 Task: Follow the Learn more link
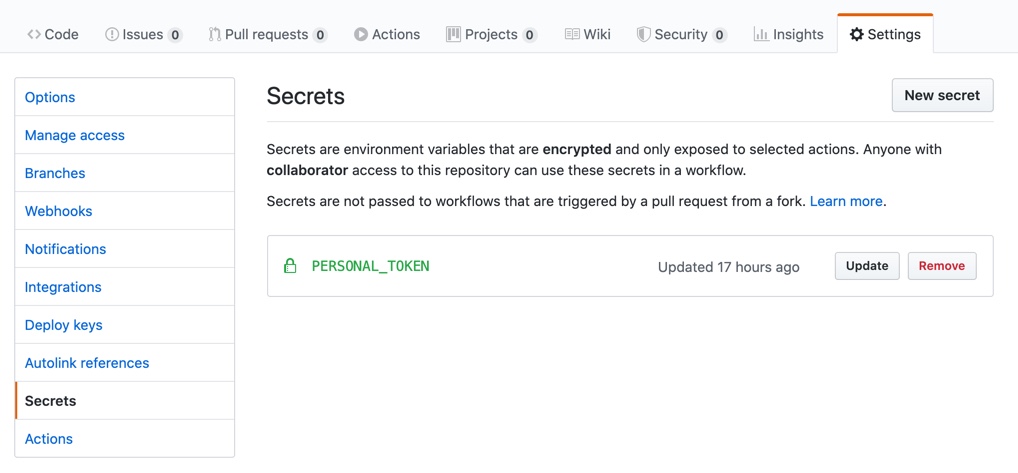[x=846, y=201]
